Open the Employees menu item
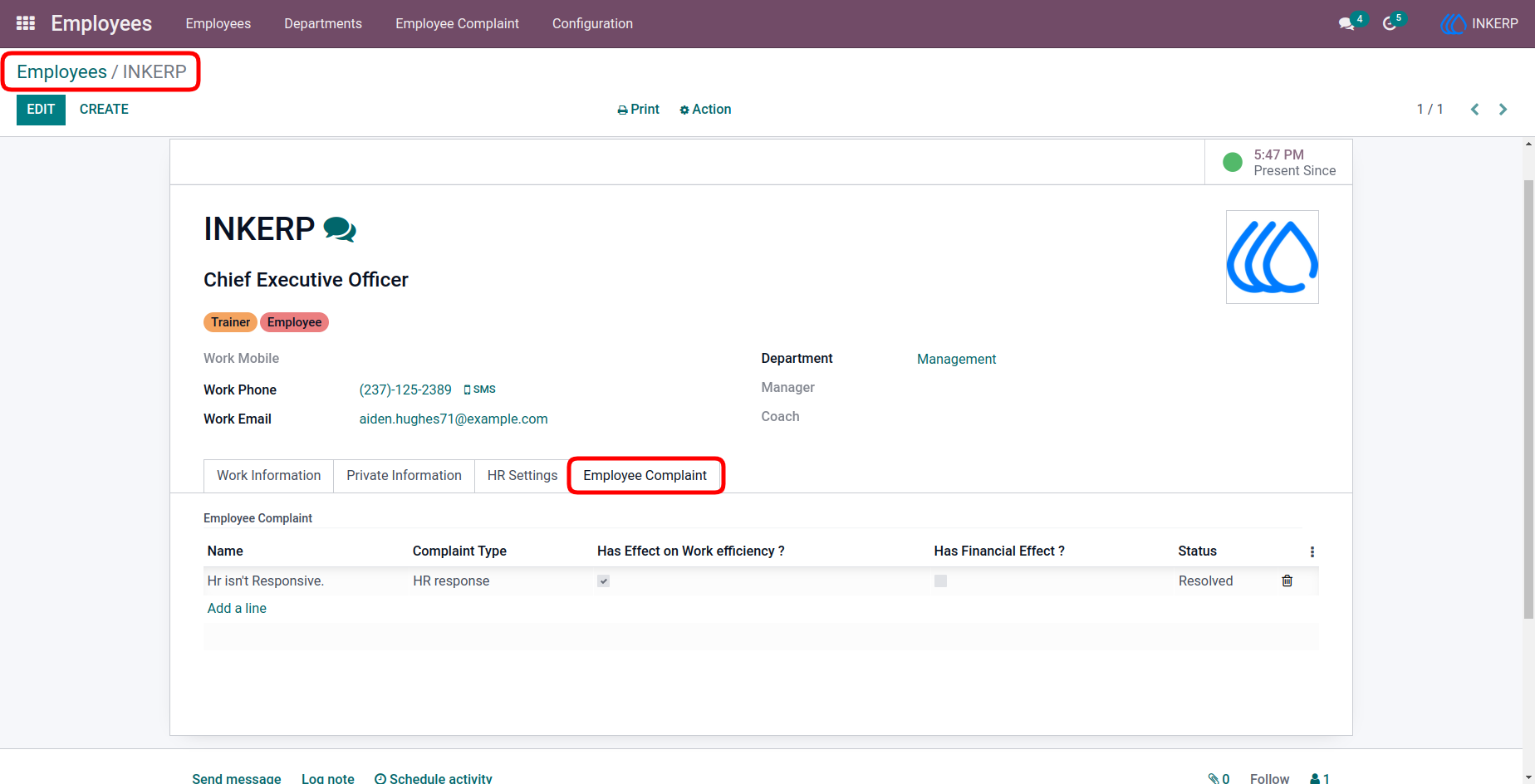Screen dimensions: 1535x784 click(x=218, y=24)
